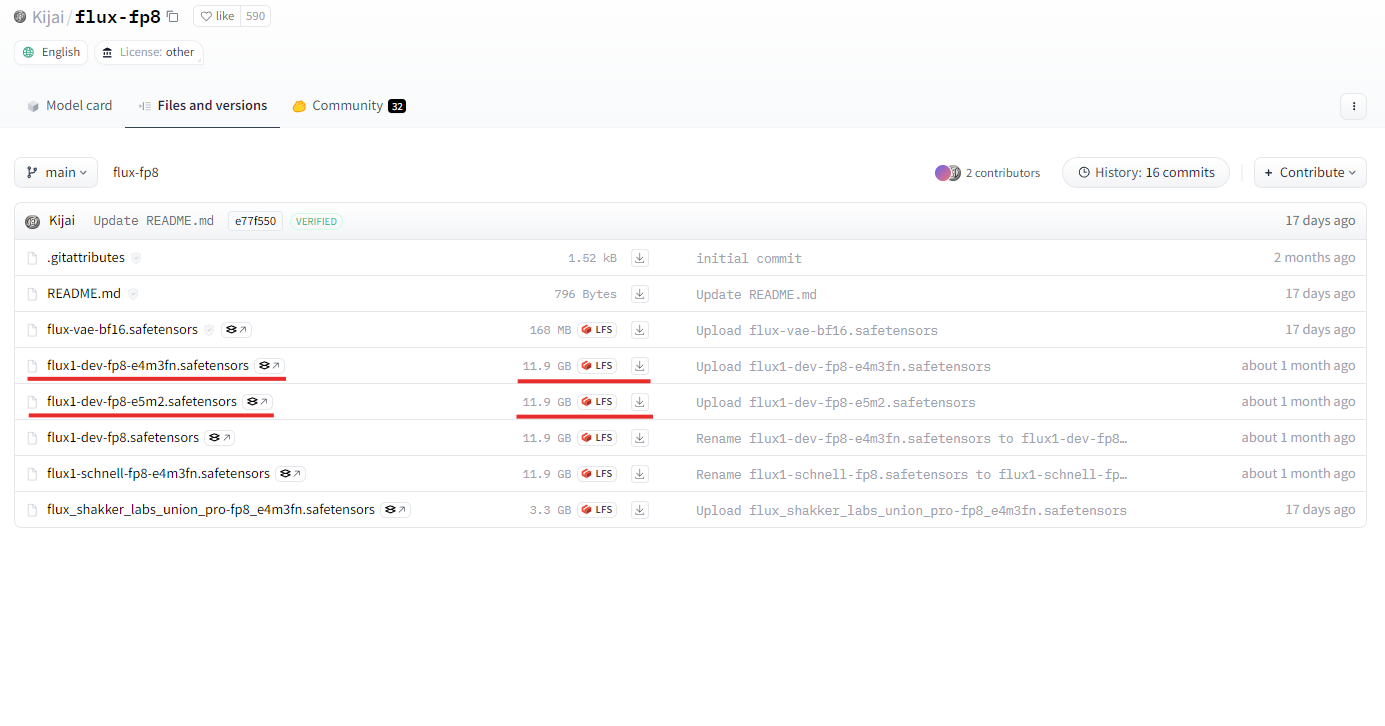Click the 3.3 GB file size
Viewport: 1385px width, 726px height.
point(550,510)
